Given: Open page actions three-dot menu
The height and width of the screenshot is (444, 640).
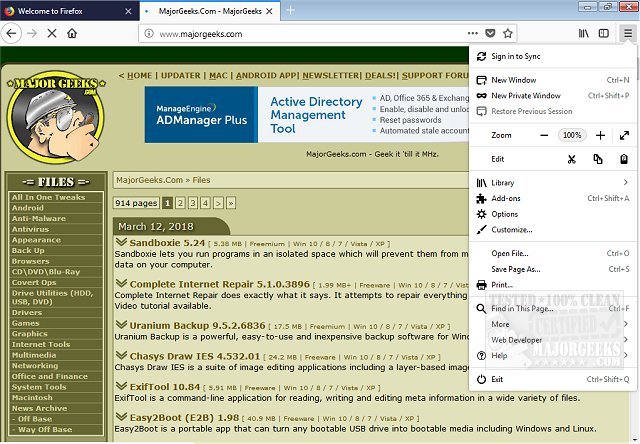Looking at the screenshot, I should pyautogui.click(x=473, y=33).
